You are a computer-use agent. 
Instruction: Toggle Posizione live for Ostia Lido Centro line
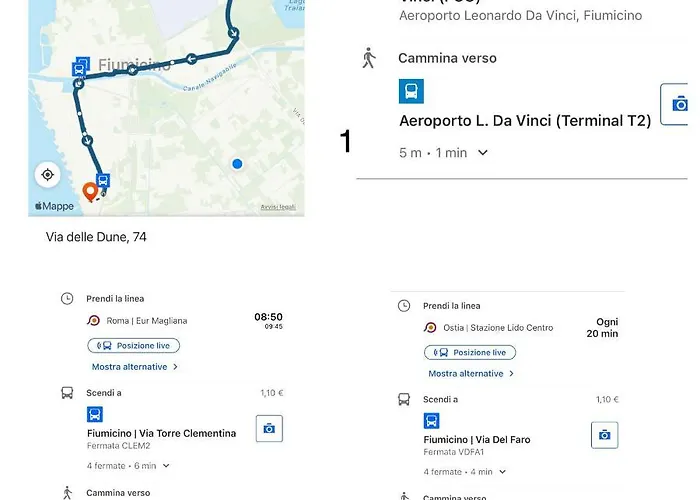click(470, 352)
